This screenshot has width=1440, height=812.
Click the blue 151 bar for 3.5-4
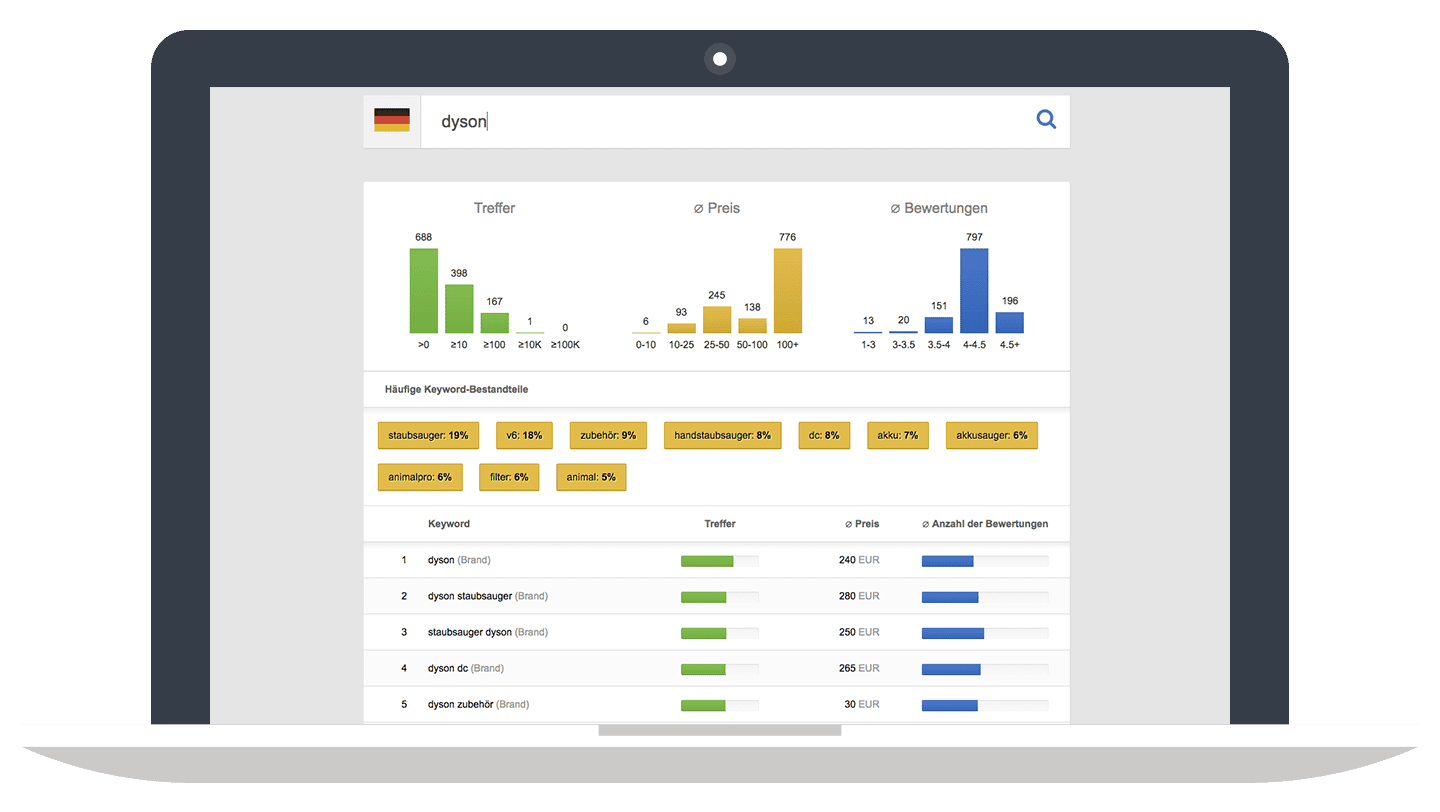pyautogui.click(x=939, y=325)
